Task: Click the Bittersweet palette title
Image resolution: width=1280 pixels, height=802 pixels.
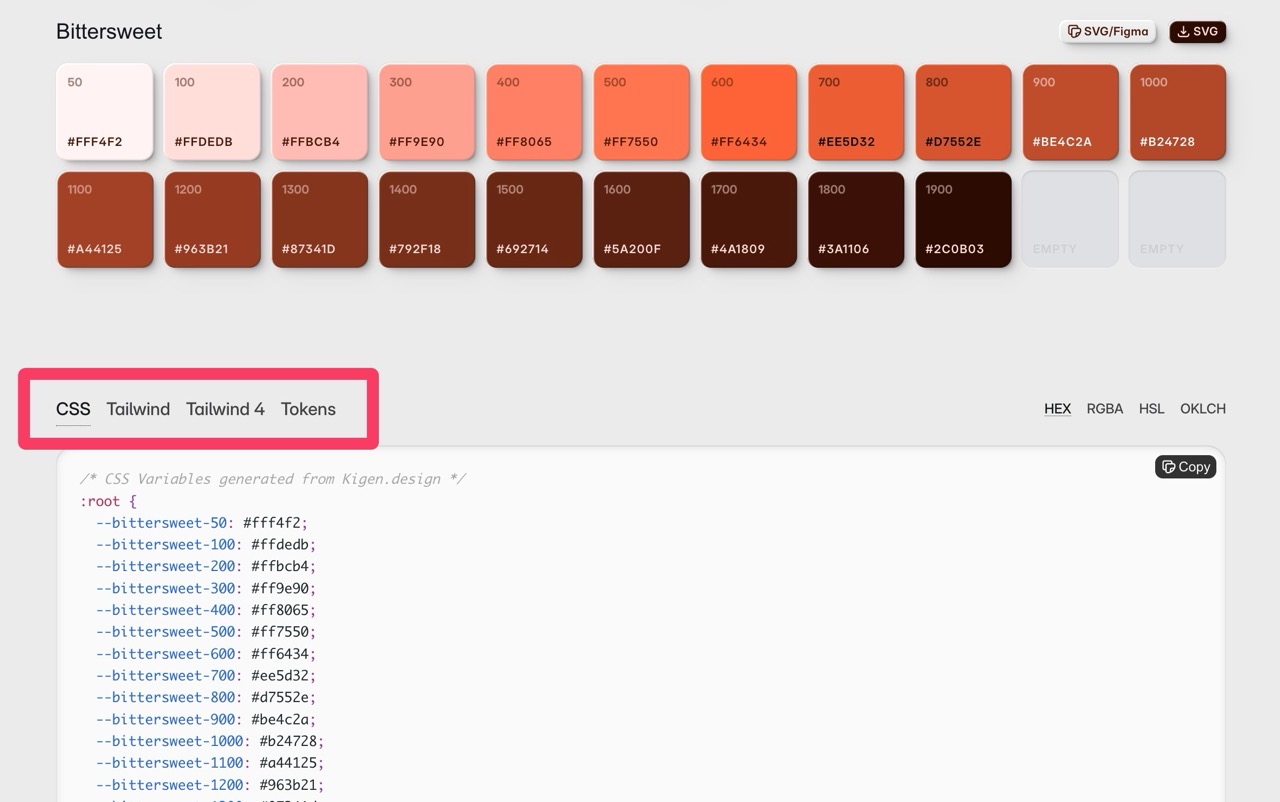Action: pyautogui.click(x=109, y=32)
